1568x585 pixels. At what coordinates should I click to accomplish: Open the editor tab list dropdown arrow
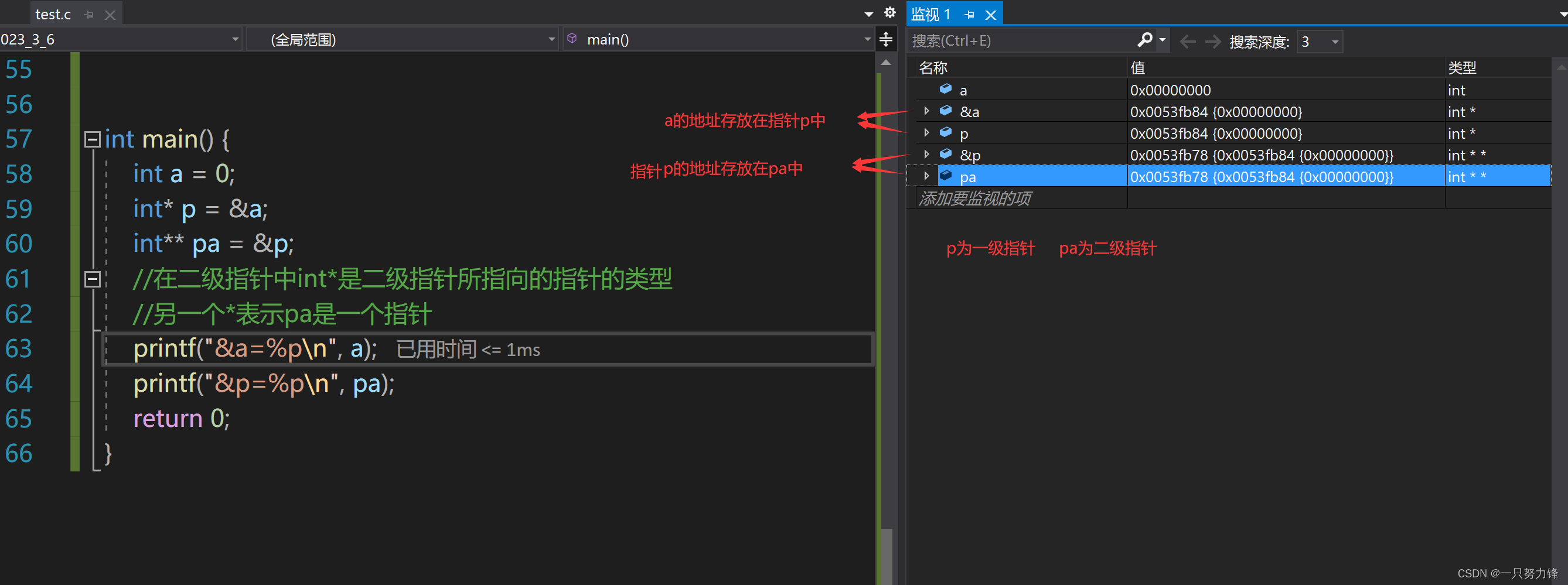(868, 14)
